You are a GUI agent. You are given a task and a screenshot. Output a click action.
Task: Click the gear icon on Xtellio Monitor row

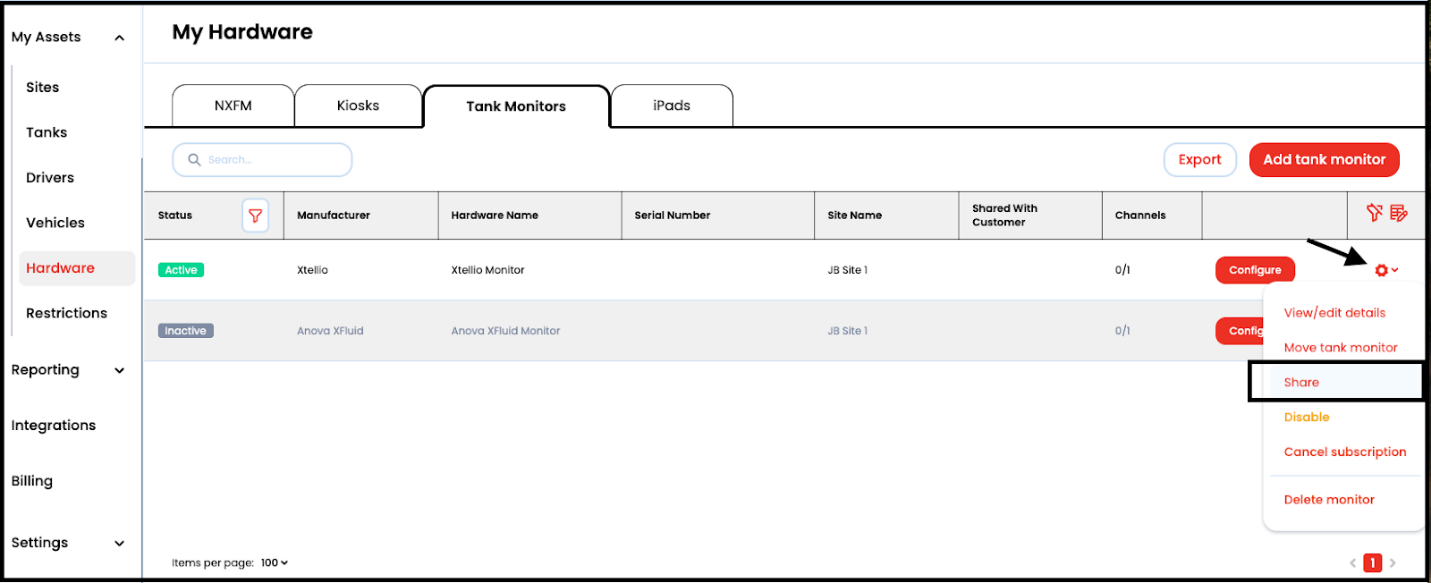point(1382,270)
